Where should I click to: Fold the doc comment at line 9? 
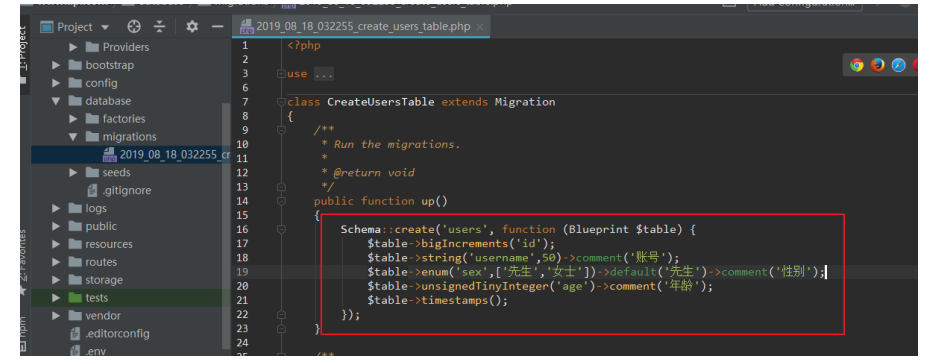point(281,130)
